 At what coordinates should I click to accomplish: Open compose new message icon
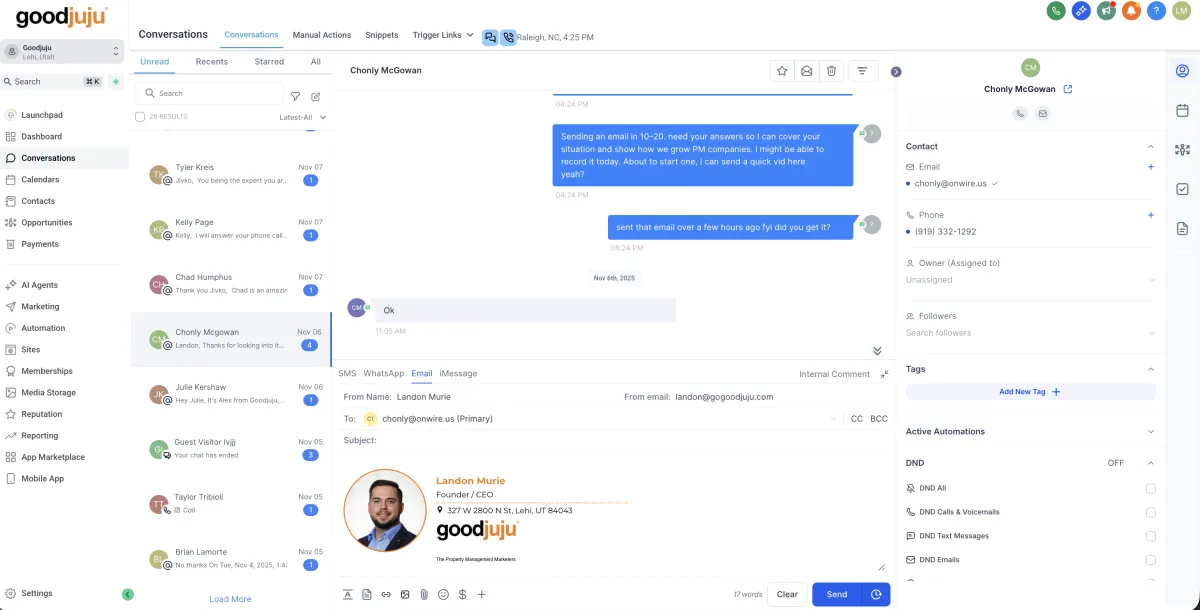tap(316, 97)
